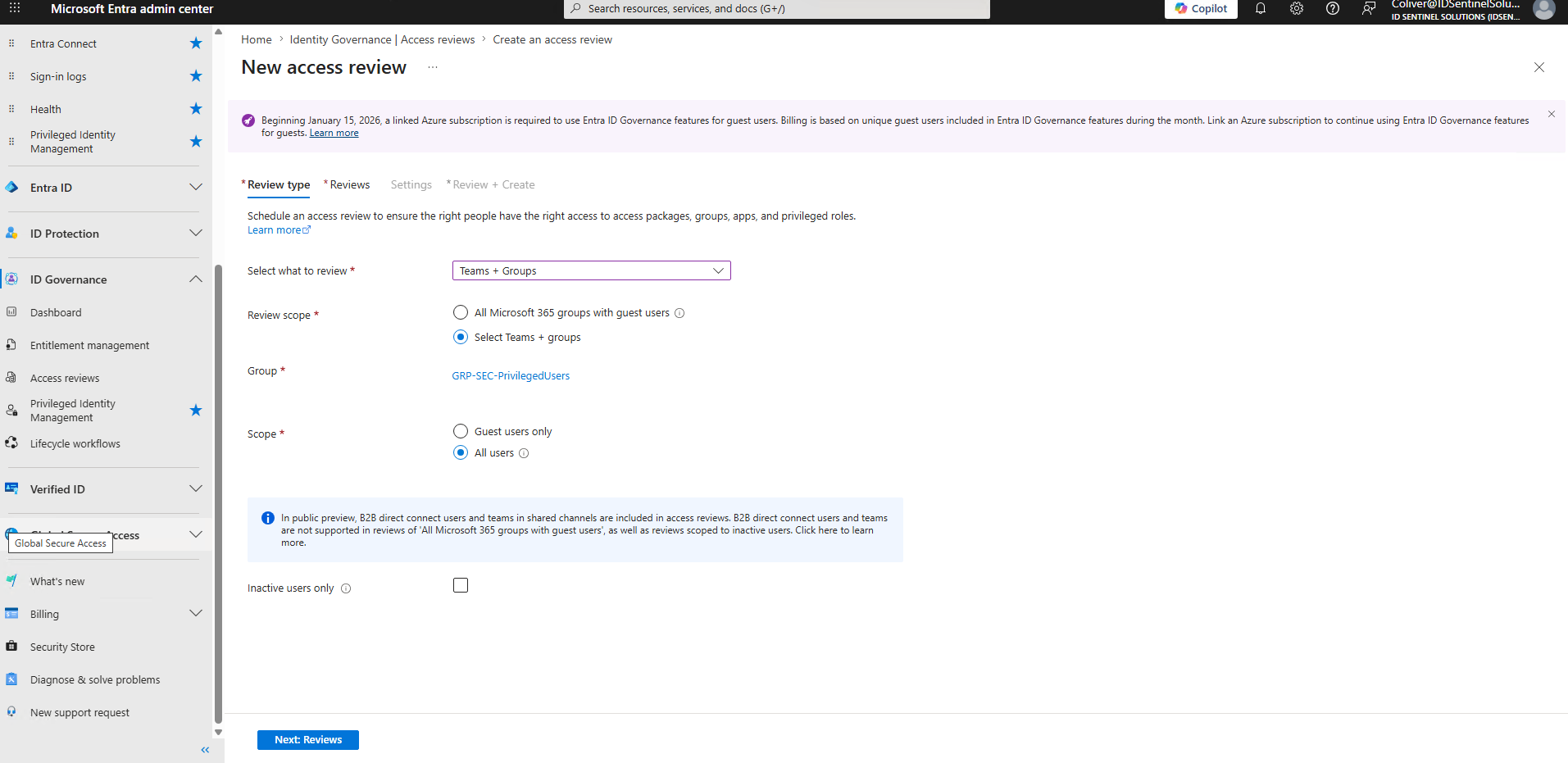1568x763 pixels.
Task: Open the Select what to review dropdown
Action: (x=591, y=271)
